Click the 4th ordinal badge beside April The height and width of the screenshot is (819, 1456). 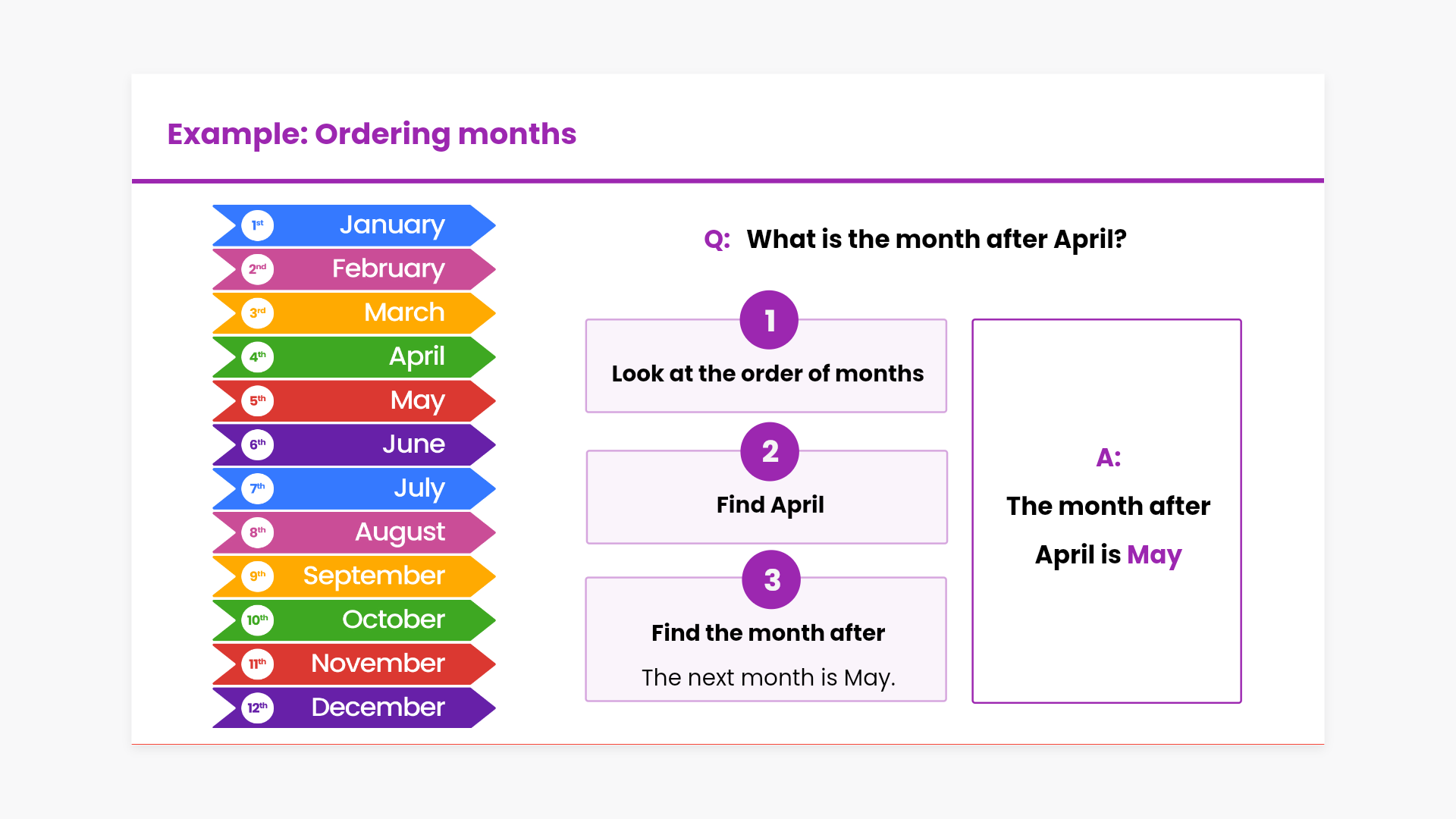258,356
